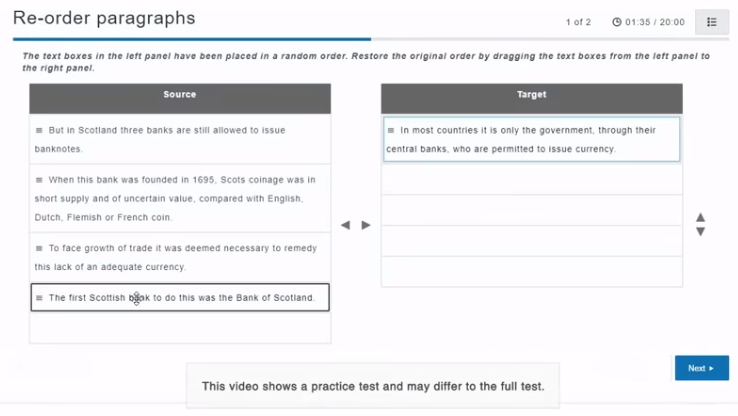Viewport: 738px width, 416px height.
Task: Click the down arrow to reorder Target item
Action: (700, 232)
